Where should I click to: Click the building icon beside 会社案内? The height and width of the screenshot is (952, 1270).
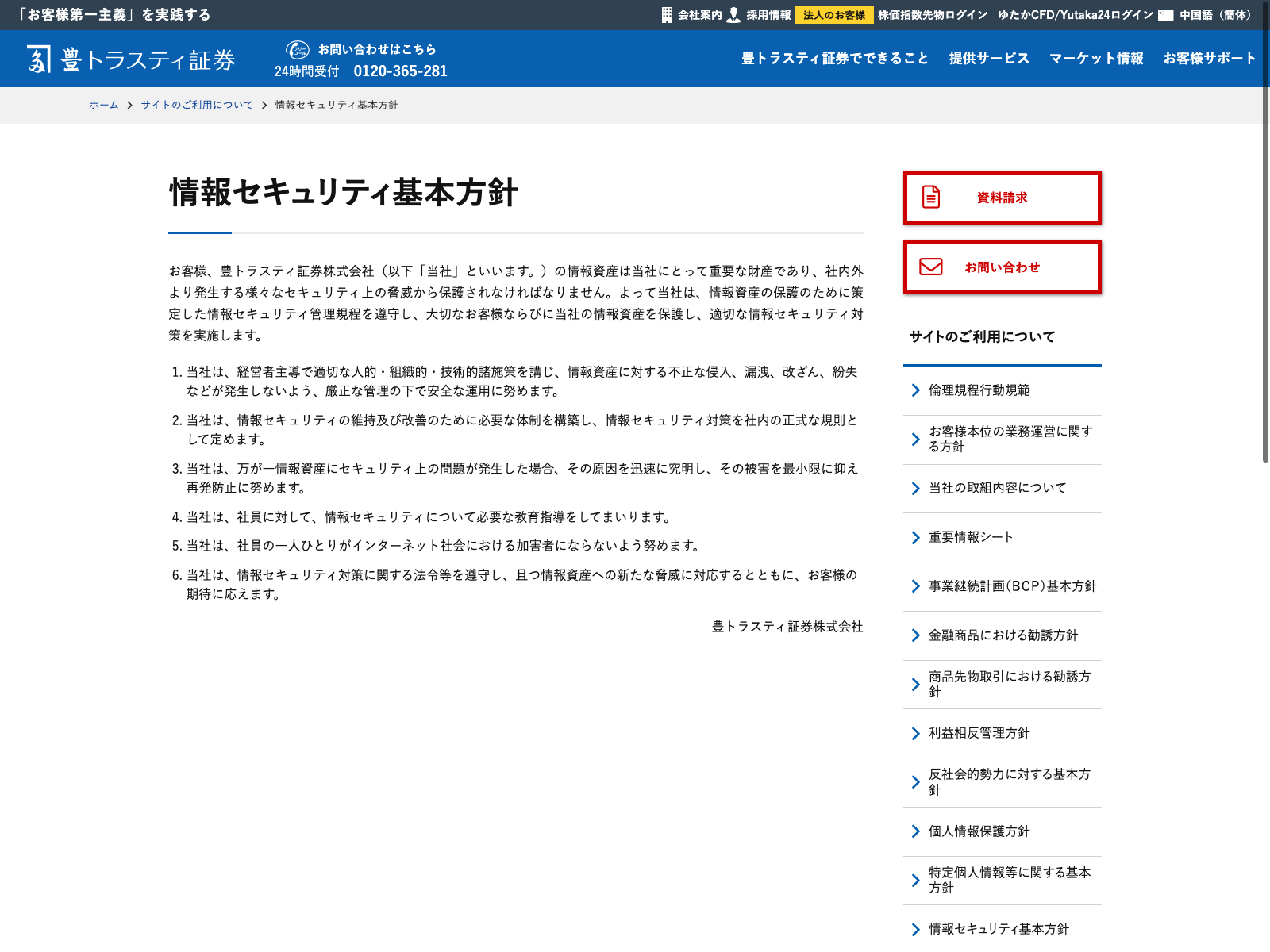(x=667, y=15)
